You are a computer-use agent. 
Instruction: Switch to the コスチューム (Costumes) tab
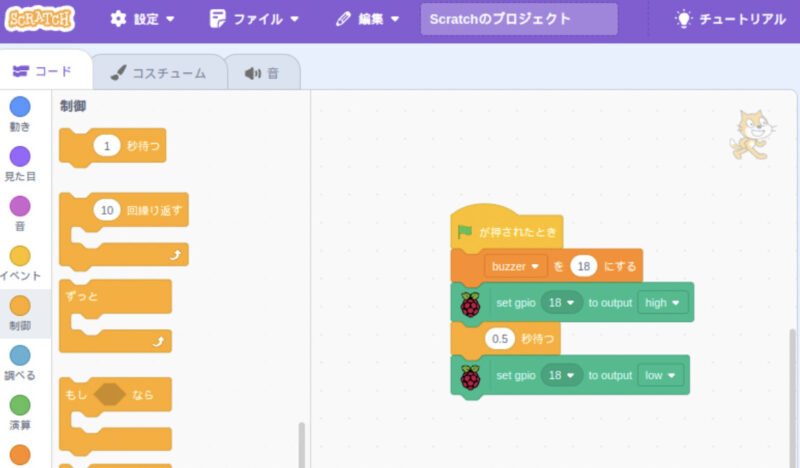tap(158, 73)
